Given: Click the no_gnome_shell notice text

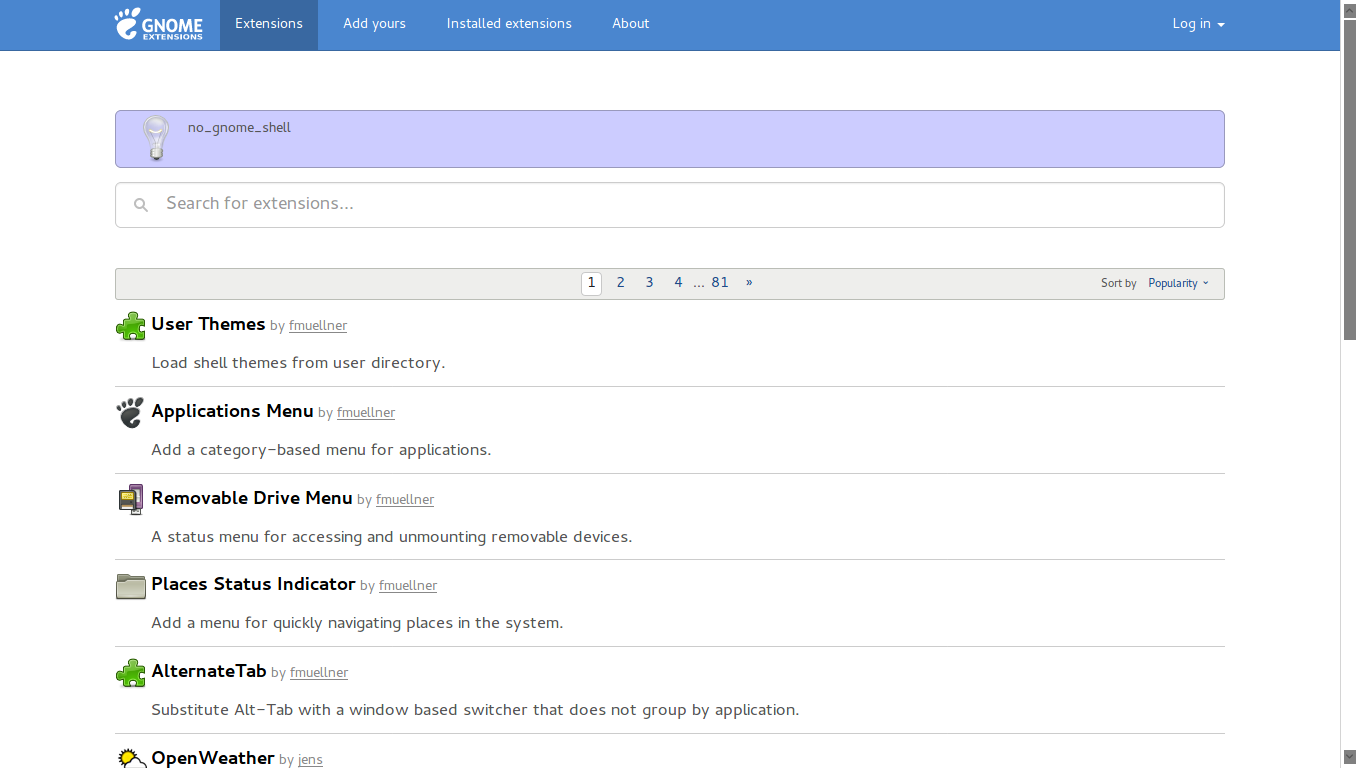Looking at the screenshot, I should click(x=239, y=128).
